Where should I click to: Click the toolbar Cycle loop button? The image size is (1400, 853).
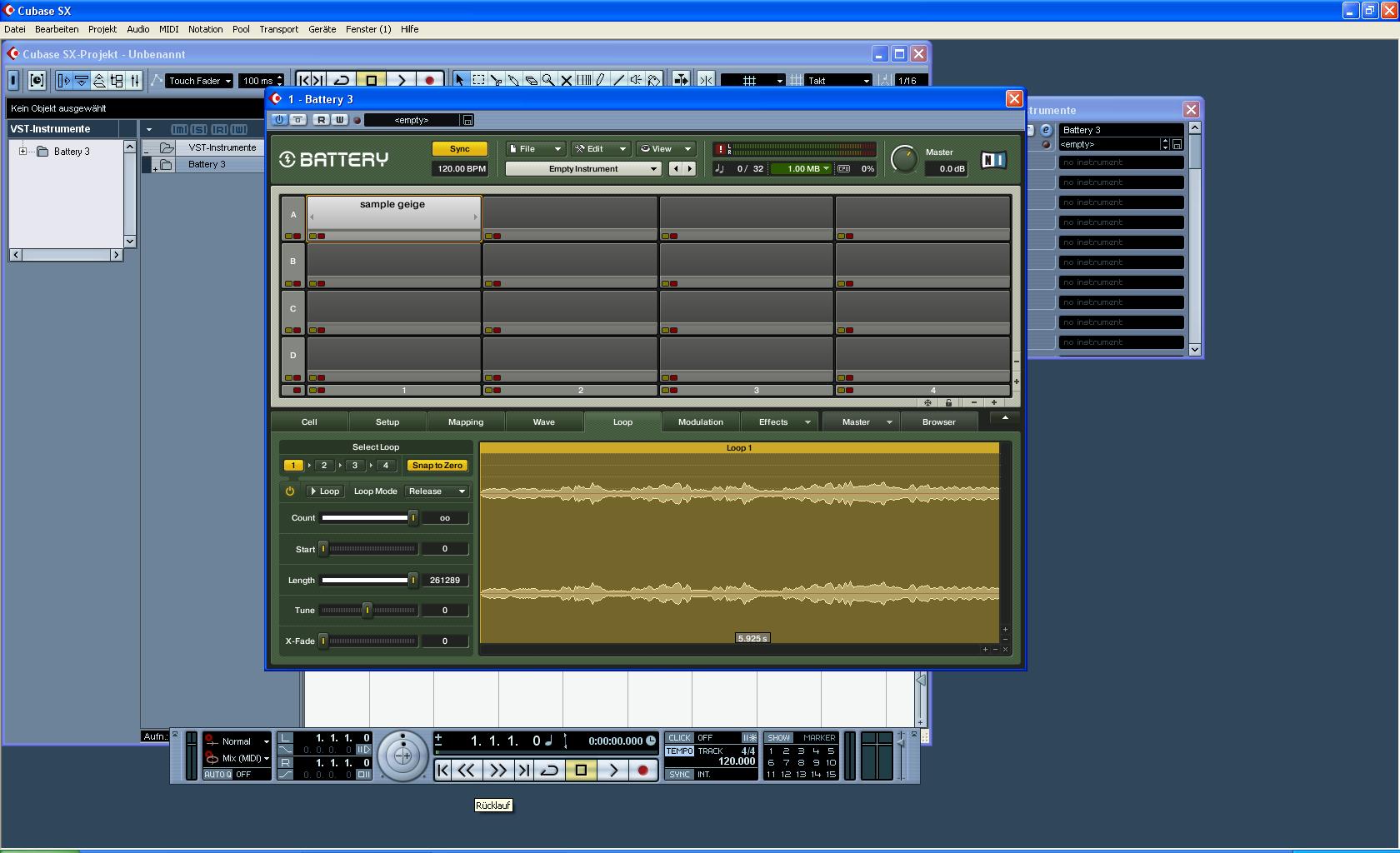coord(341,80)
